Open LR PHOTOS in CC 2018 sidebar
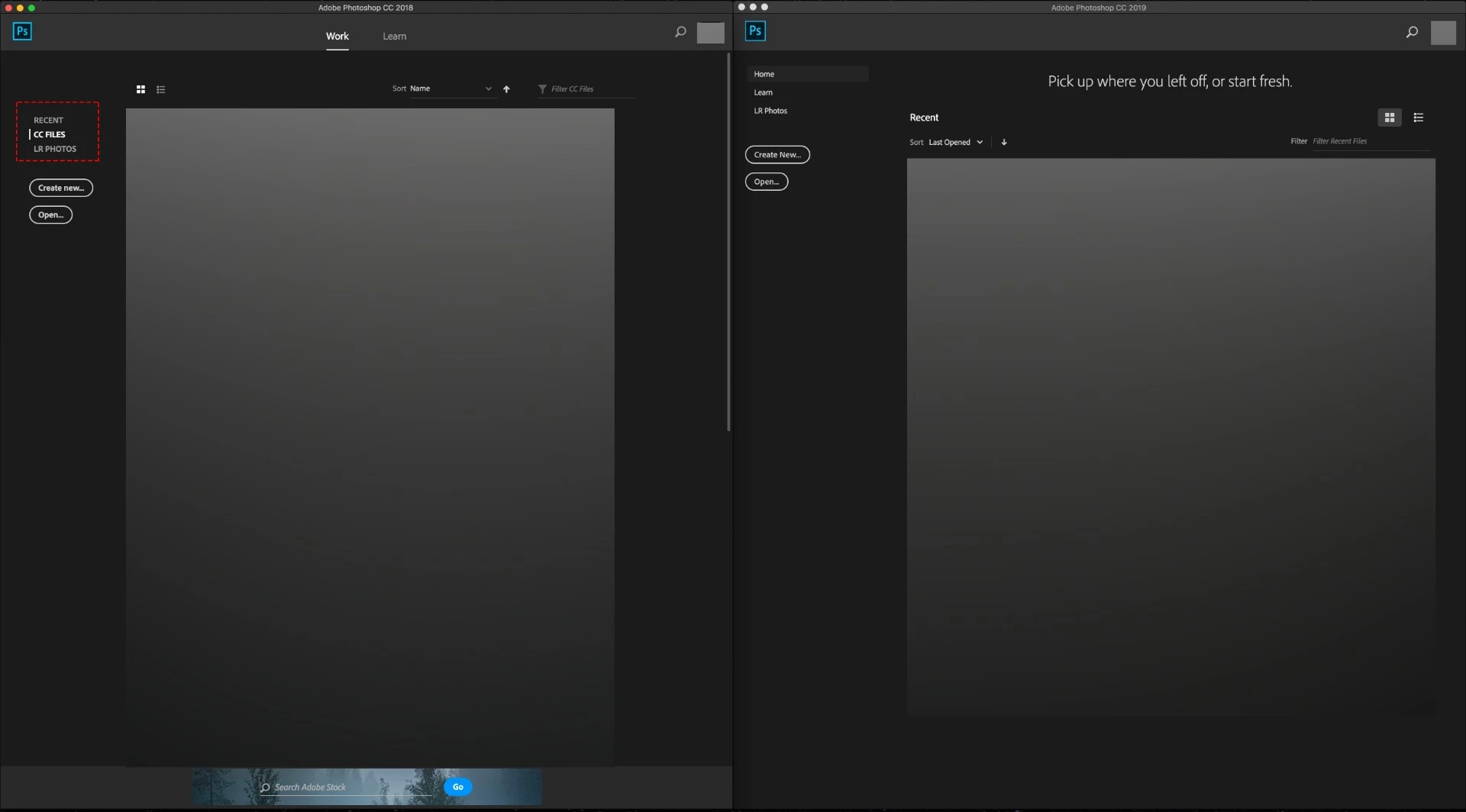This screenshot has width=1466, height=812. click(x=55, y=149)
